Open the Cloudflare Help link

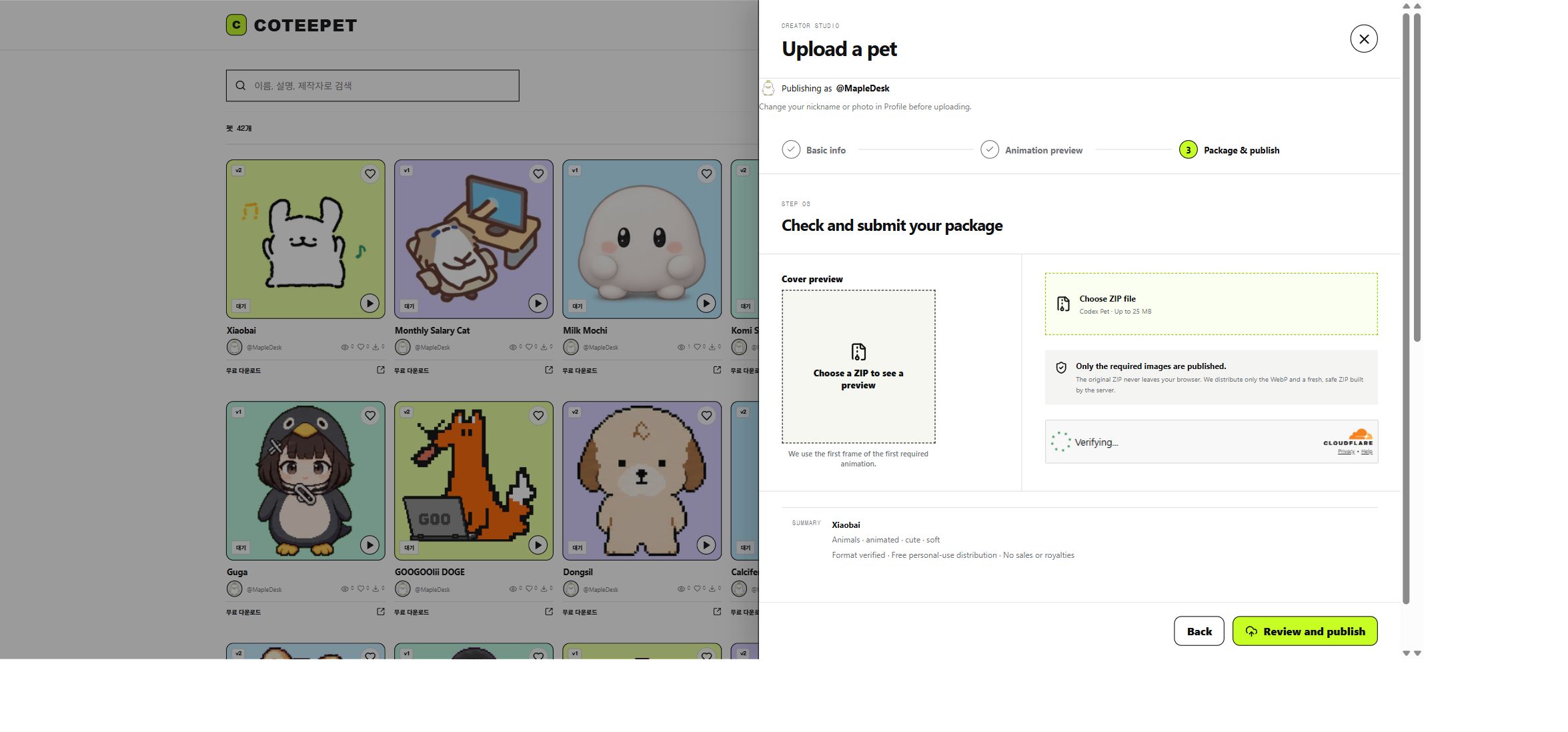pos(1367,452)
